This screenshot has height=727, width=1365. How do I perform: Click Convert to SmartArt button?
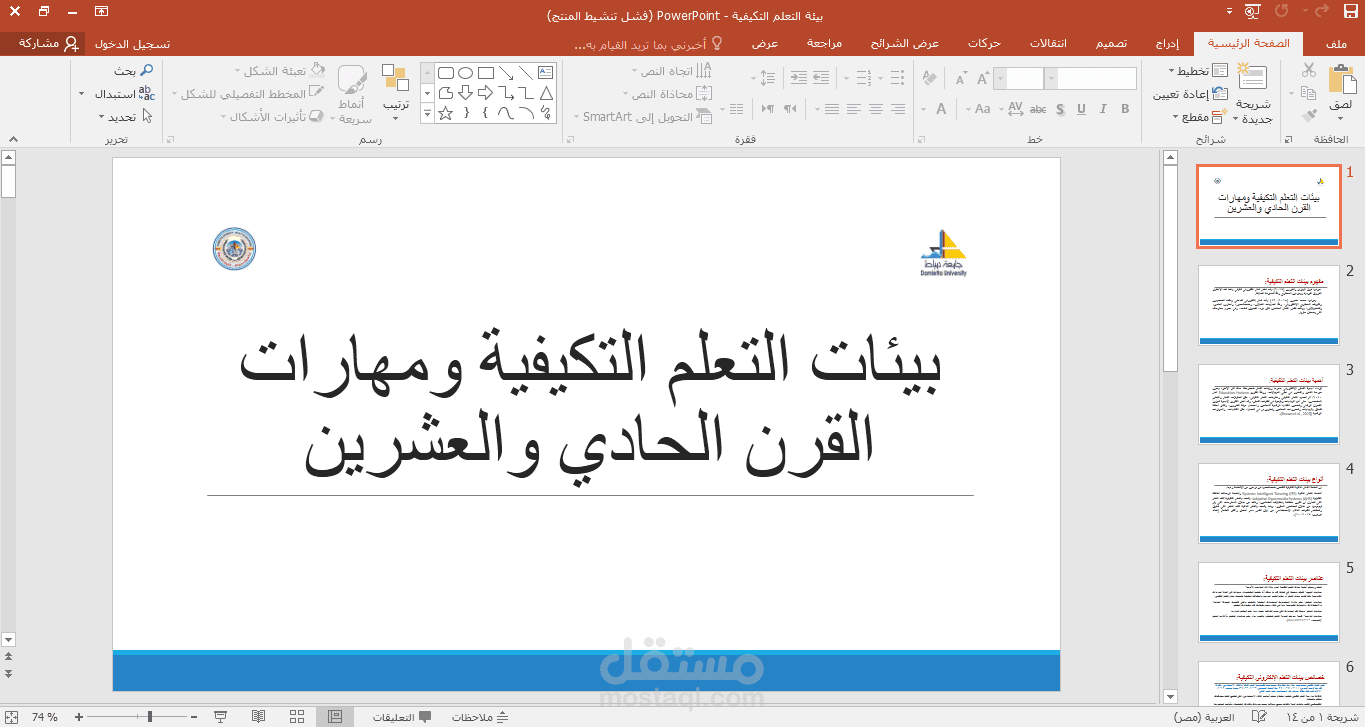[641, 117]
